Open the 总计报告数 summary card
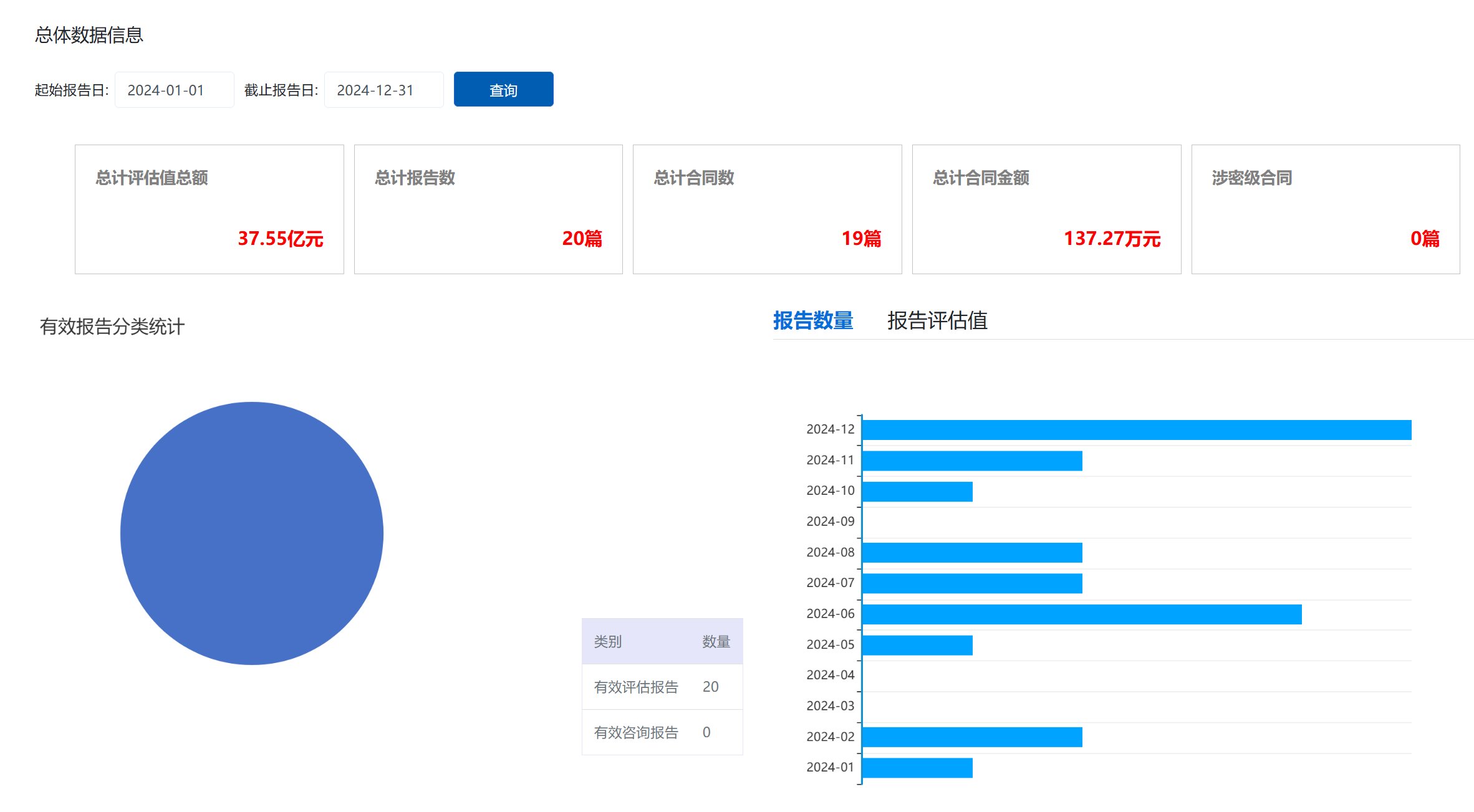Viewport: 1474px width, 812px height. coord(488,209)
